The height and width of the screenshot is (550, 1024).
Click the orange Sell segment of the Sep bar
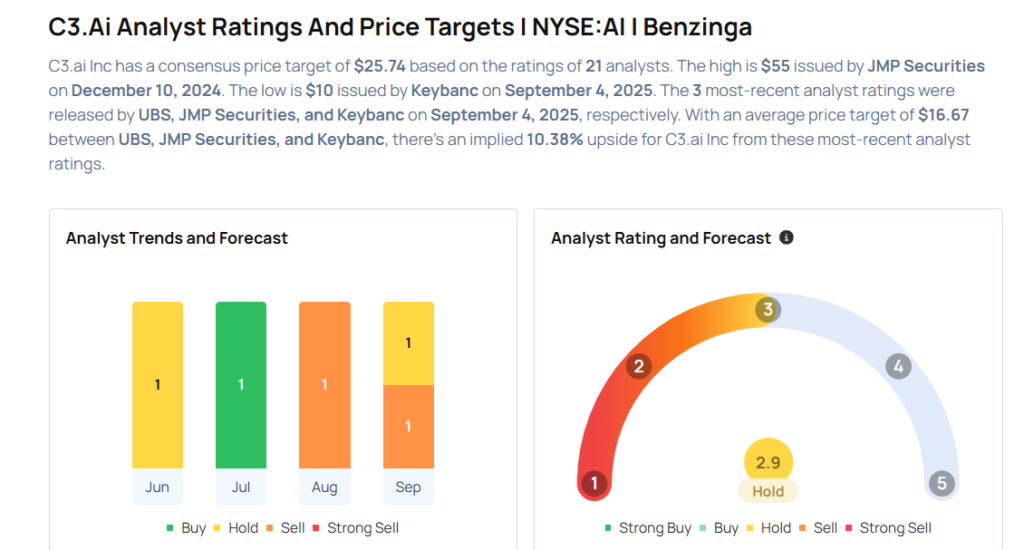408,427
